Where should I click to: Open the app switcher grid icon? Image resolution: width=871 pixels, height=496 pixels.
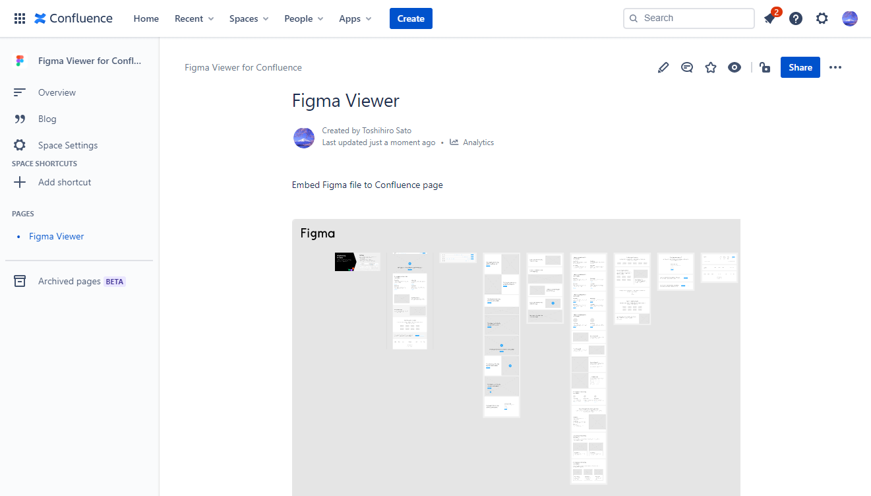(x=19, y=18)
